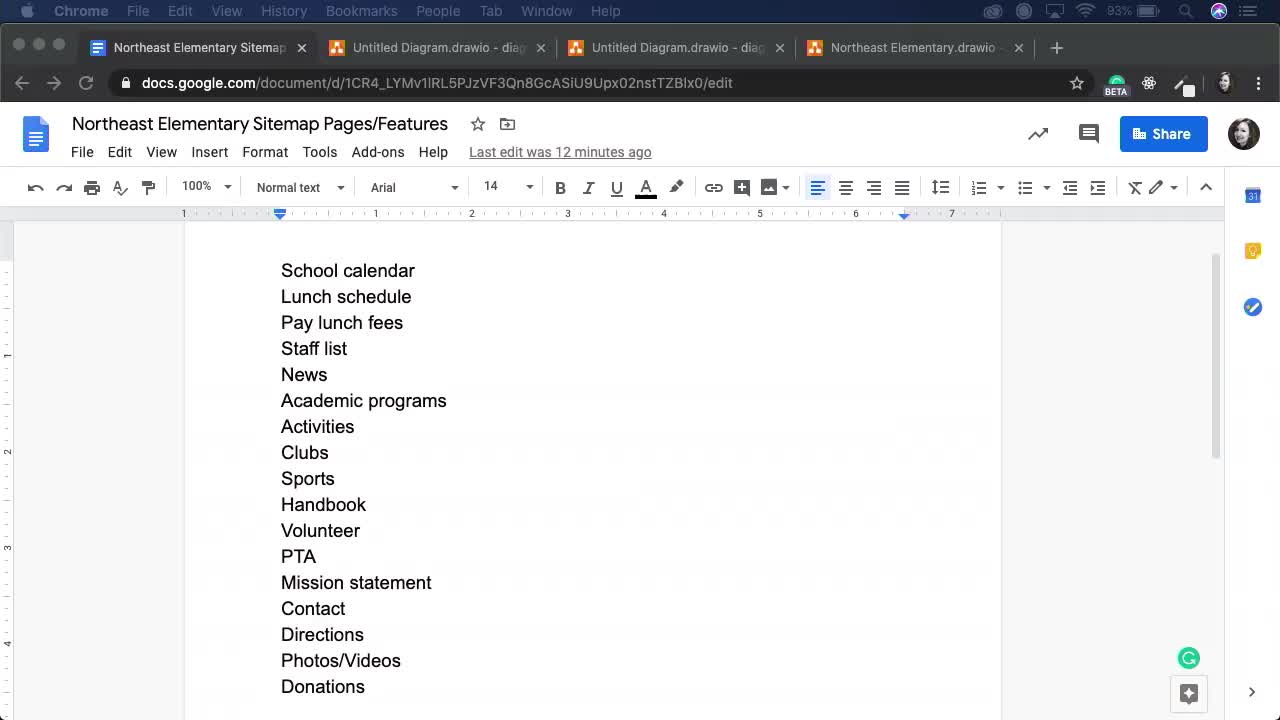Screen dimensions: 1280x720
Task: Open version history via last edit link
Action: point(560,152)
